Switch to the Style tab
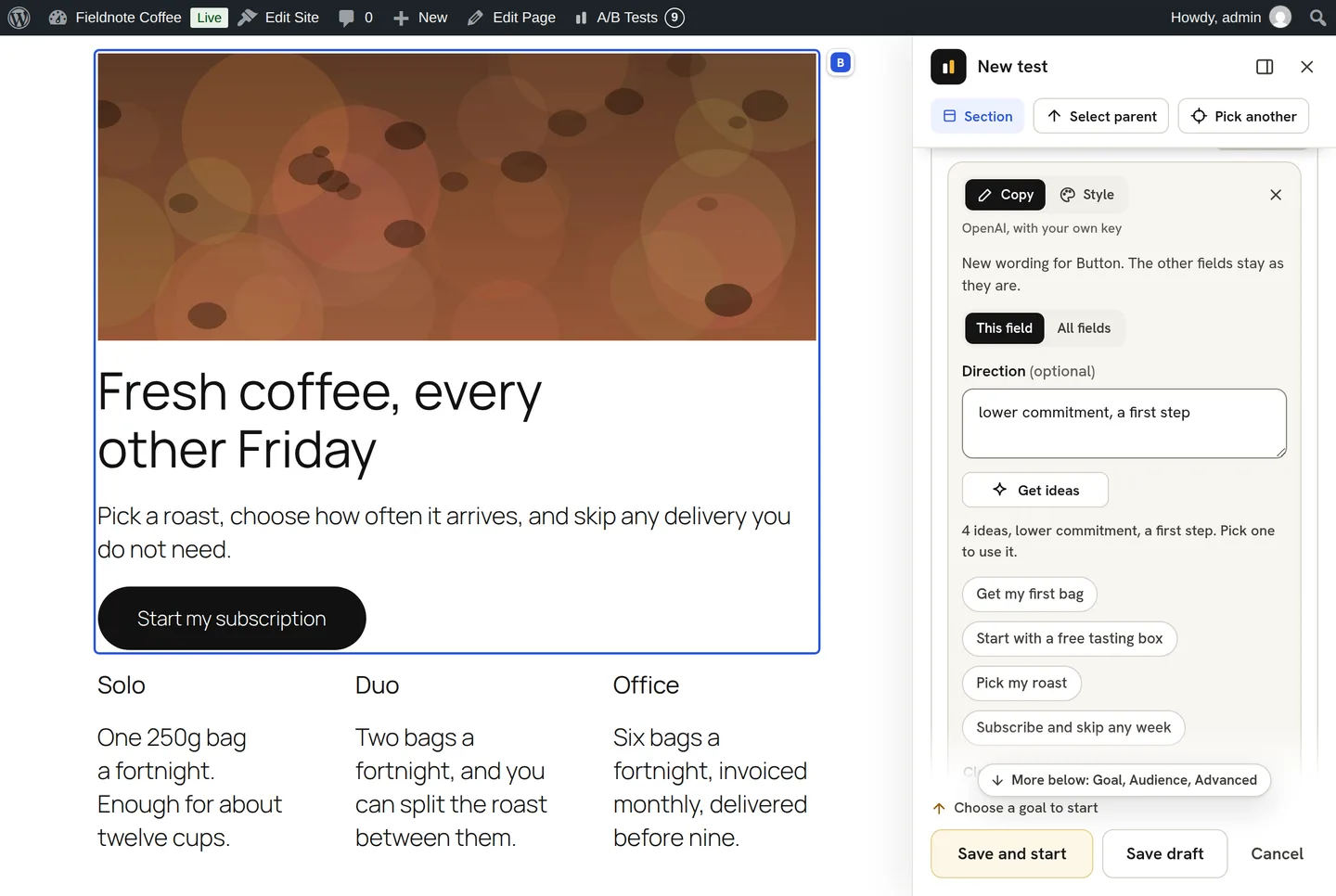The width and height of the screenshot is (1336, 896). point(1087,195)
